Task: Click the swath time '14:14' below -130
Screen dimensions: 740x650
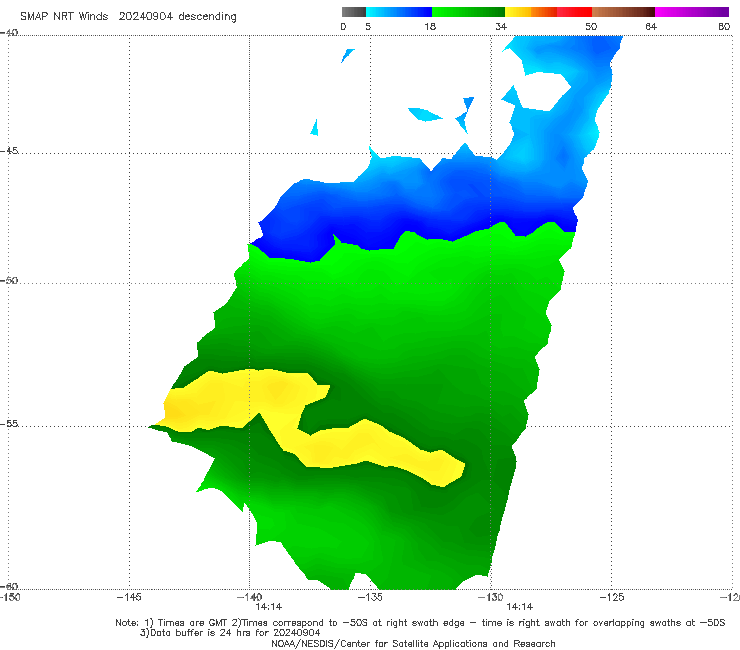Action: coord(519,607)
